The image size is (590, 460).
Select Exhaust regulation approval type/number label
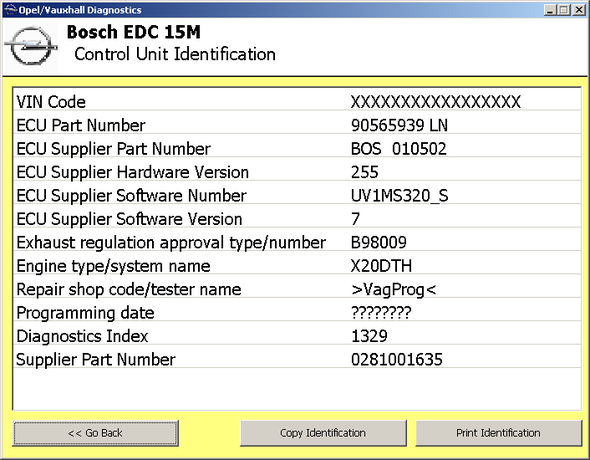pos(171,243)
